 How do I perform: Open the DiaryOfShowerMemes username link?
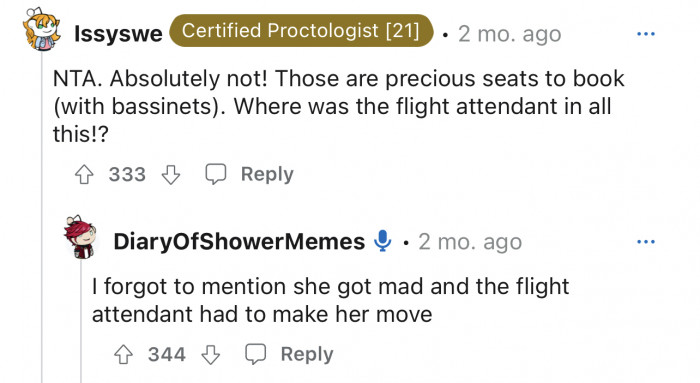click(239, 241)
